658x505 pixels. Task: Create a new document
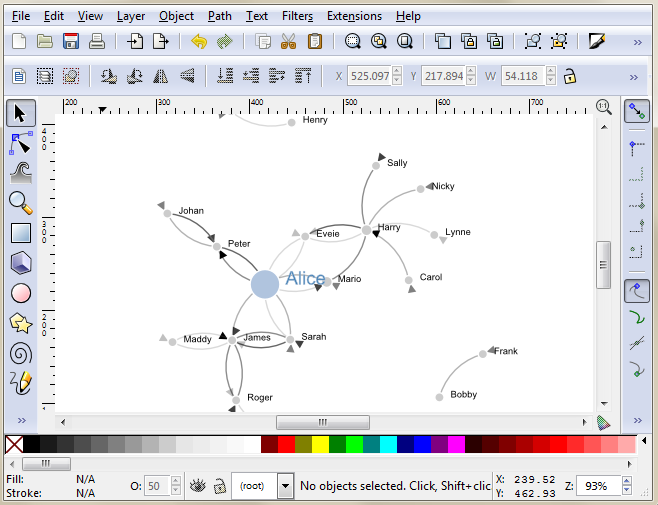[19, 42]
